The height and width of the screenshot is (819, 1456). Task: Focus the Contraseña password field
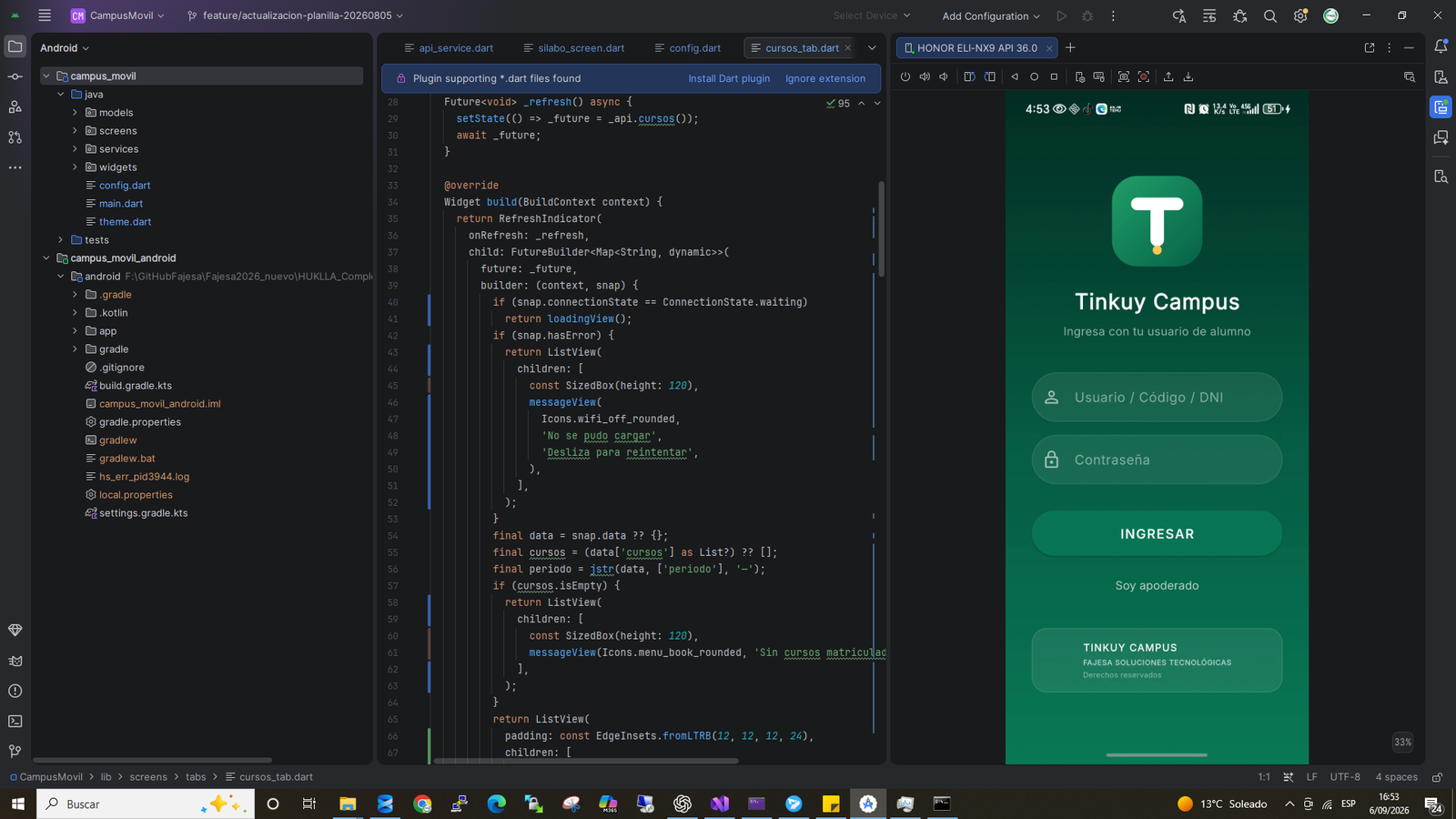1157,460
